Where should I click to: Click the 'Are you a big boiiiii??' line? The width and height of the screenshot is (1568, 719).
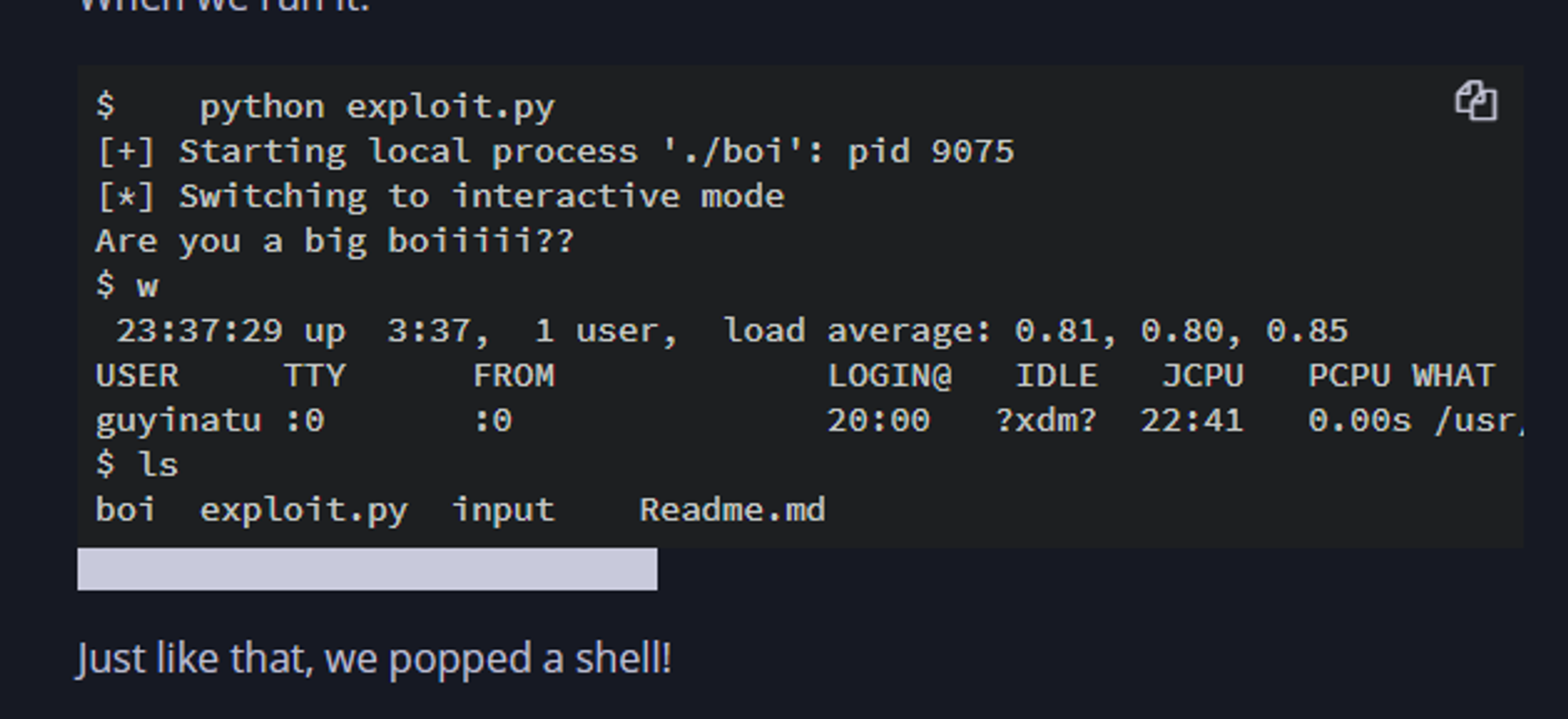(335, 241)
